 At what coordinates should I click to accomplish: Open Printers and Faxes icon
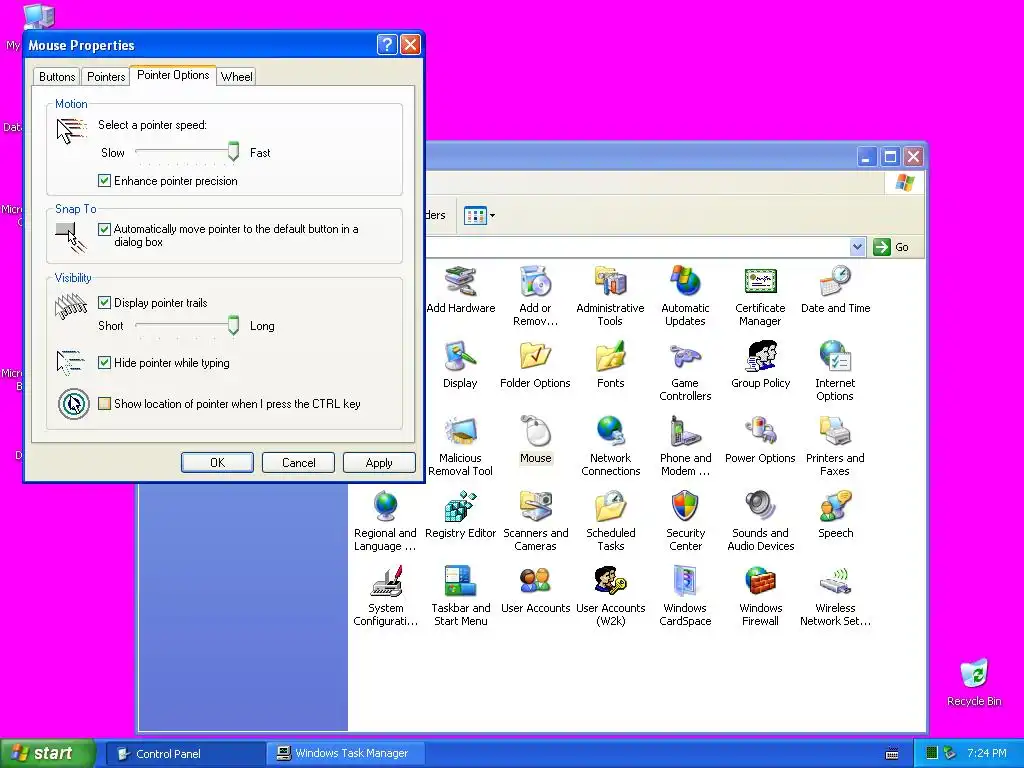(835, 446)
